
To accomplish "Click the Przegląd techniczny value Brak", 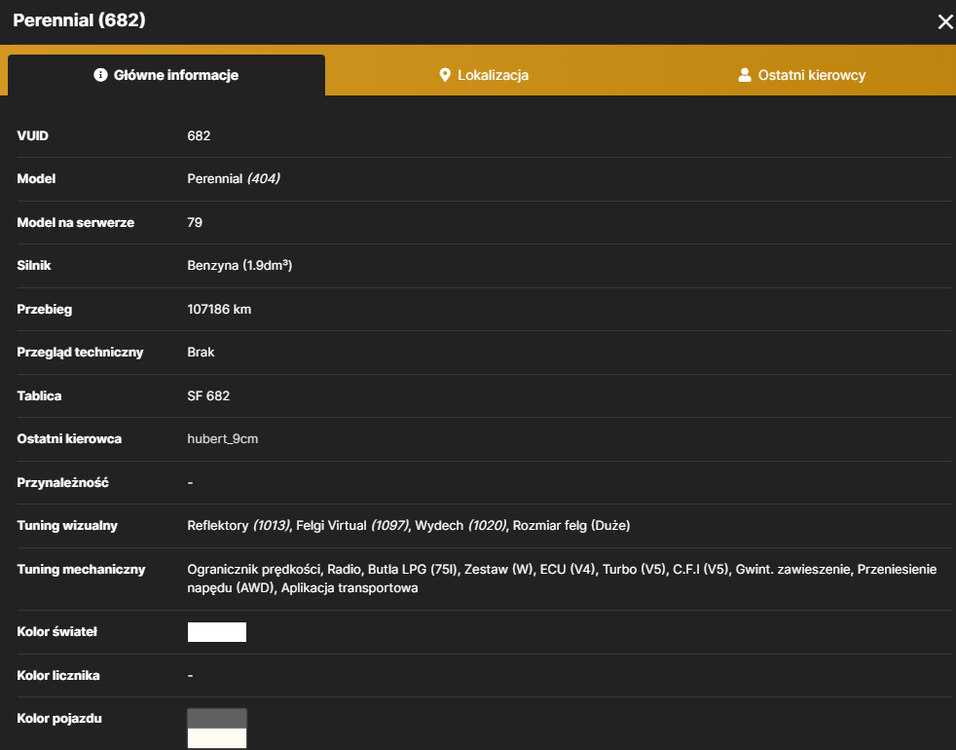I will click(201, 352).
